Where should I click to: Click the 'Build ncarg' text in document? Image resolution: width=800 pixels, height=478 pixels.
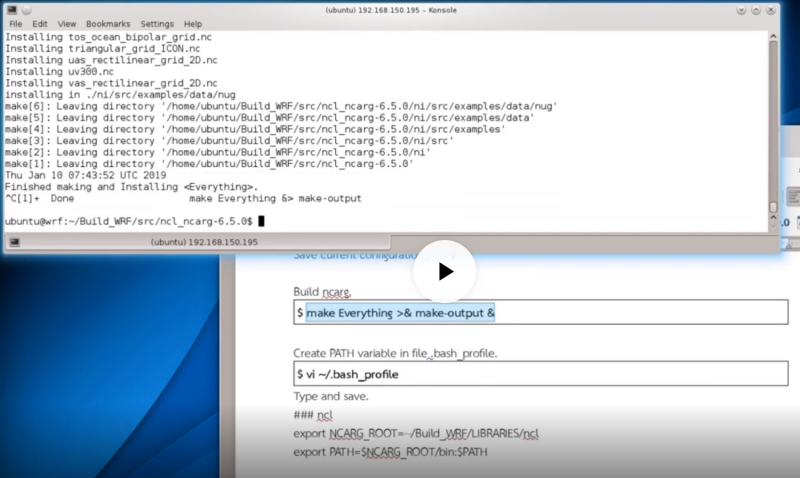pos(320,291)
